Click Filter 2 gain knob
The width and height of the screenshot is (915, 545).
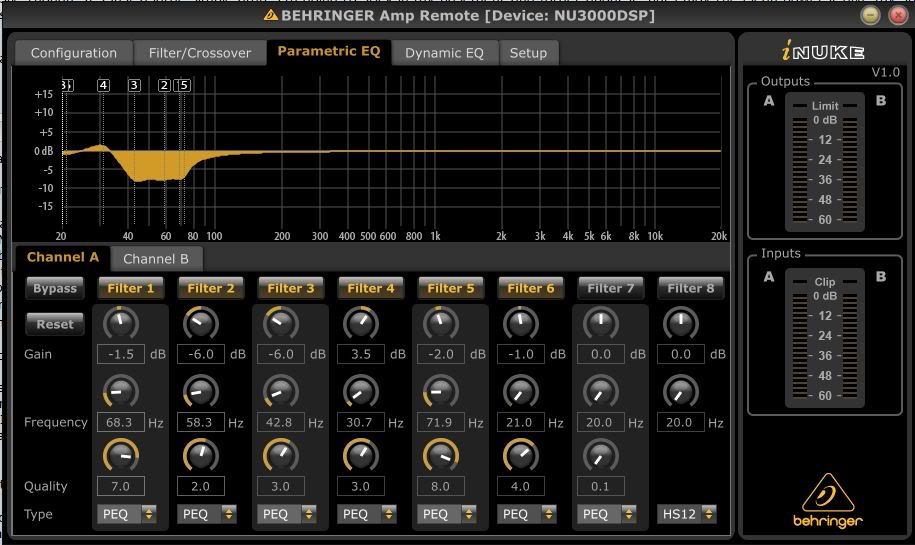[x=201, y=323]
